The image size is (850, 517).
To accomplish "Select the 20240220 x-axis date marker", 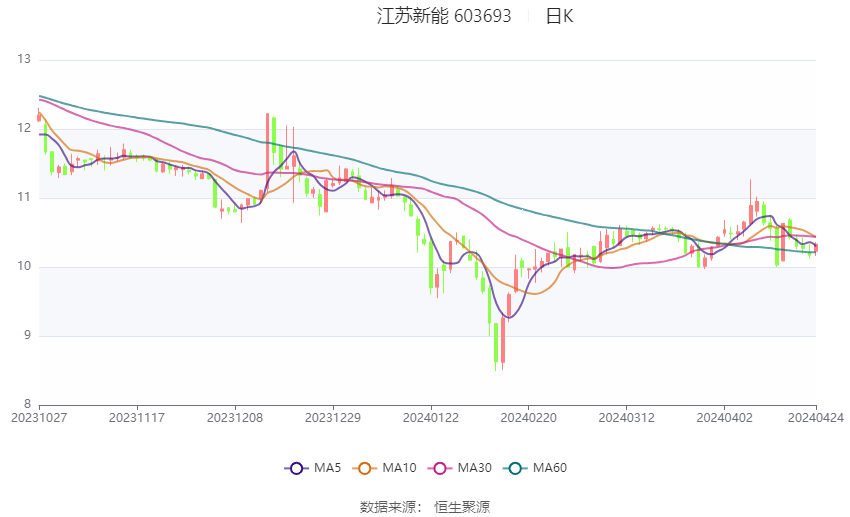I will 529,418.
